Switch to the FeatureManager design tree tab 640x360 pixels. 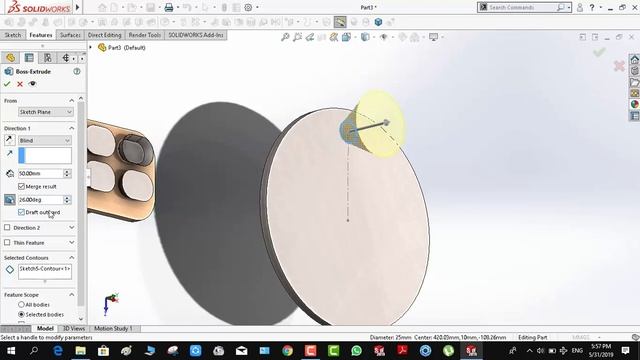click(x=11, y=58)
